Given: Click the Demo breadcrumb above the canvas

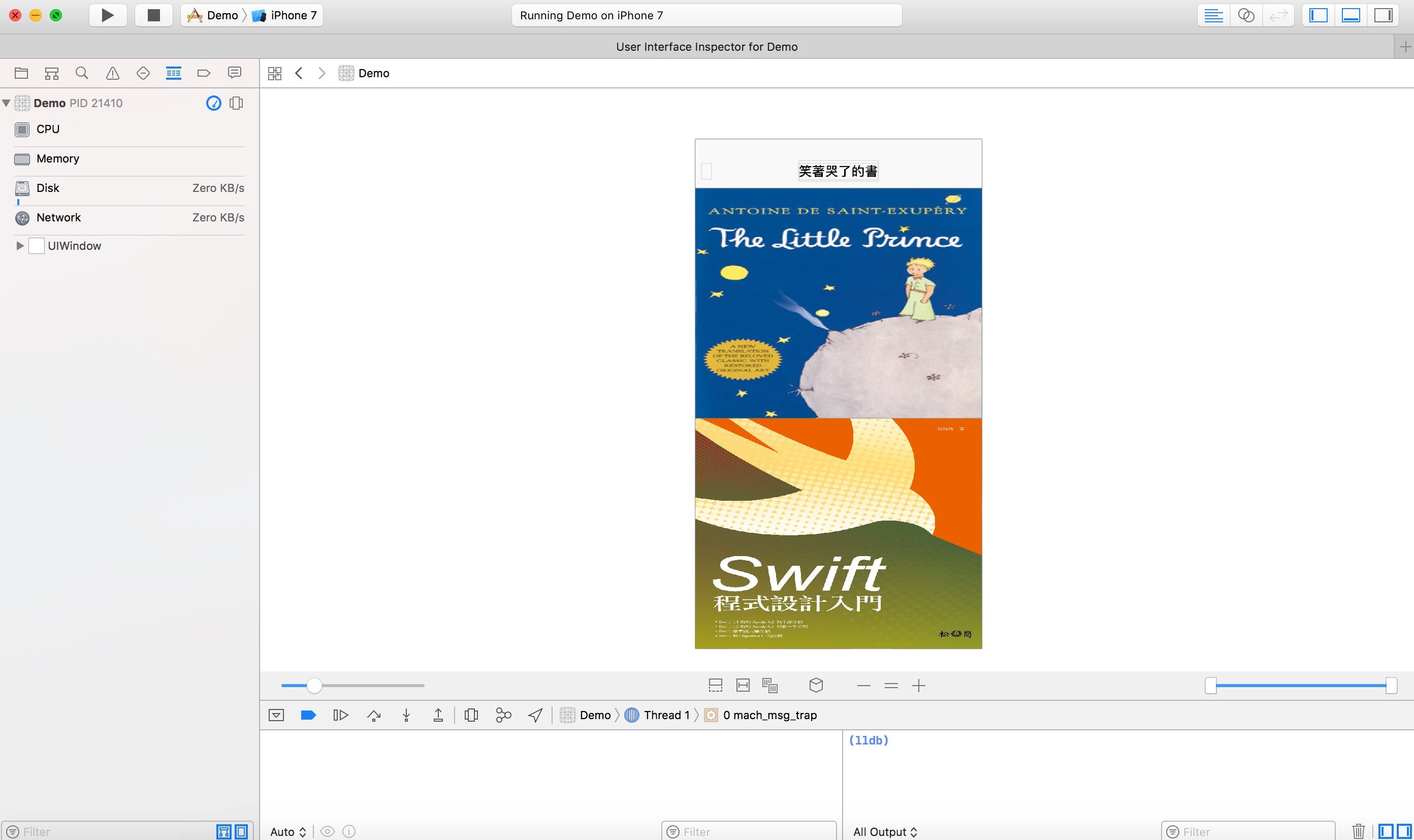Looking at the screenshot, I should point(375,73).
